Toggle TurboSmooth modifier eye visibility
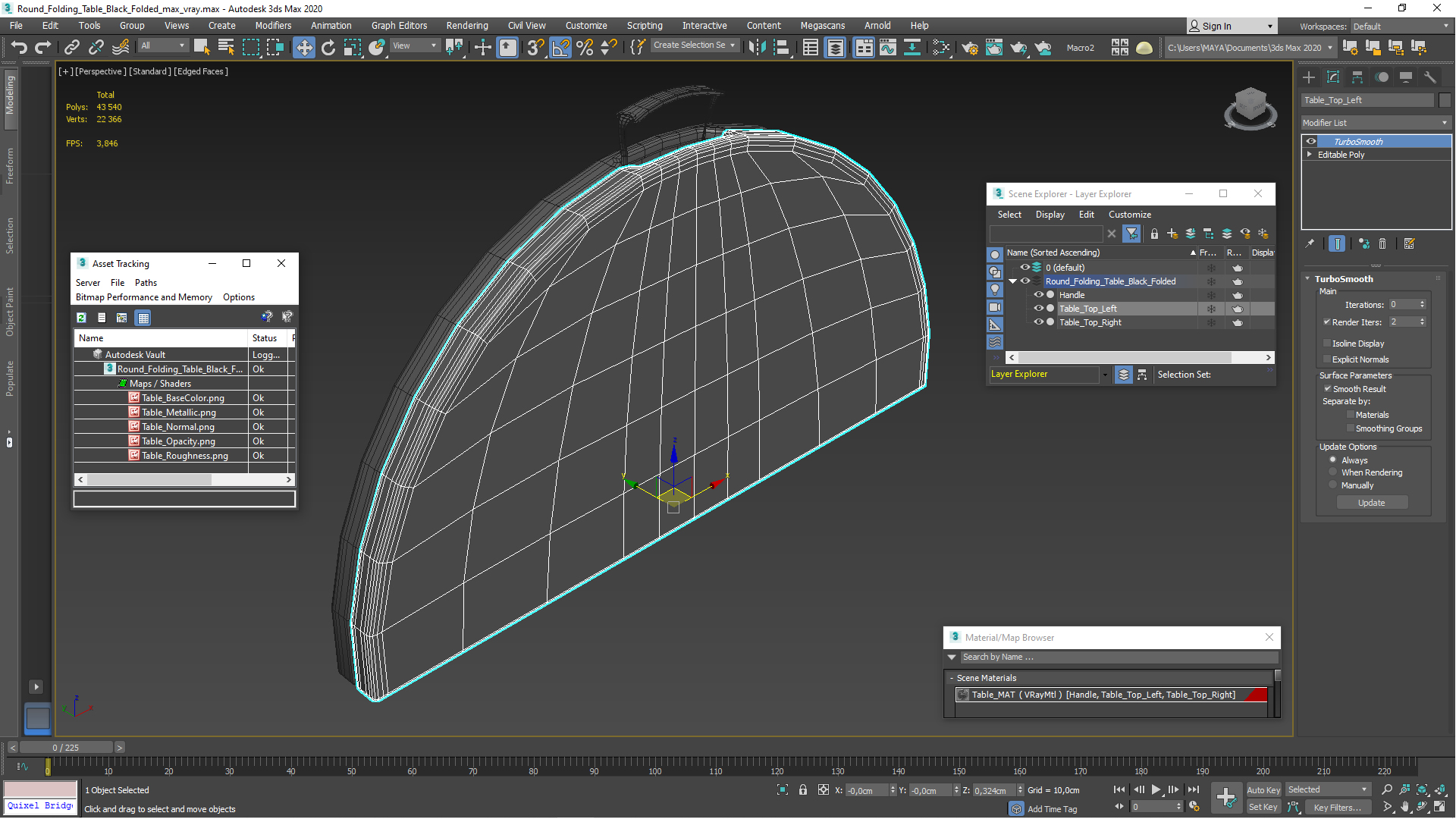The width and height of the screenshot is (1456, 819). coord(1311,142)
